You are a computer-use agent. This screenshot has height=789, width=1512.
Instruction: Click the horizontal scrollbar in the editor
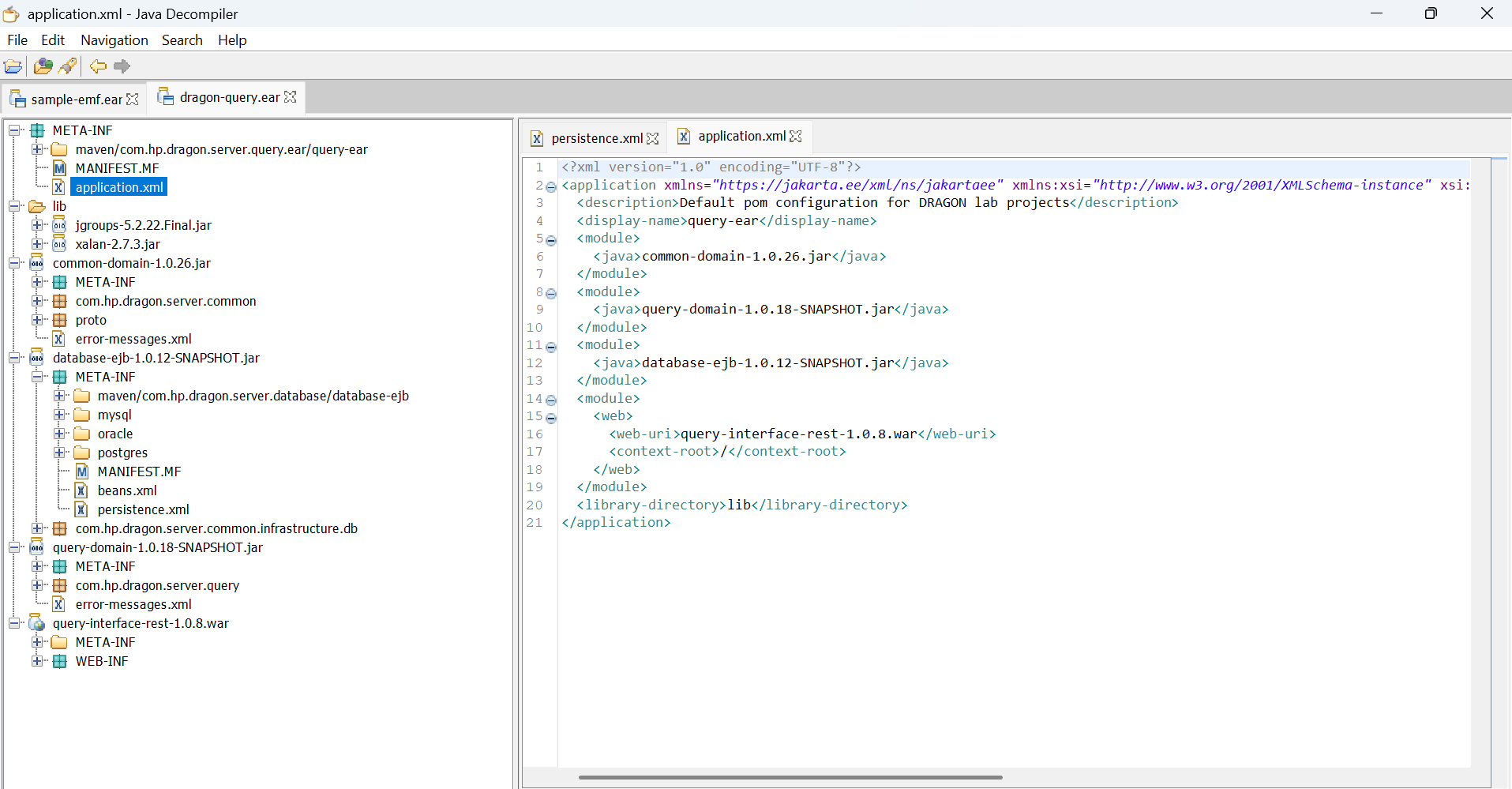click(x=790, y=777)
